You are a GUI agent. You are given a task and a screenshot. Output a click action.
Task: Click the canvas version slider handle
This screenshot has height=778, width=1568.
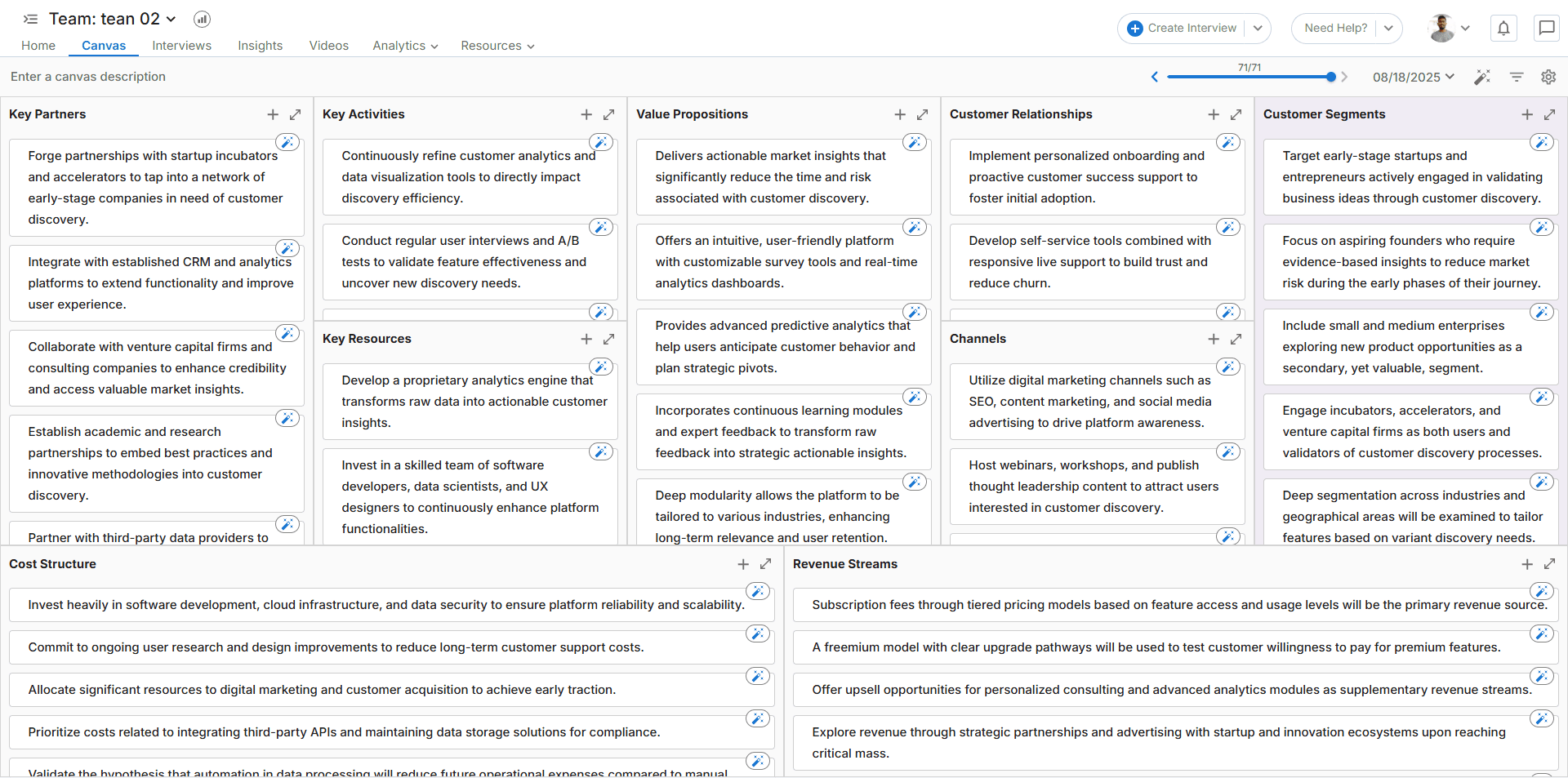pos(1331,77)
